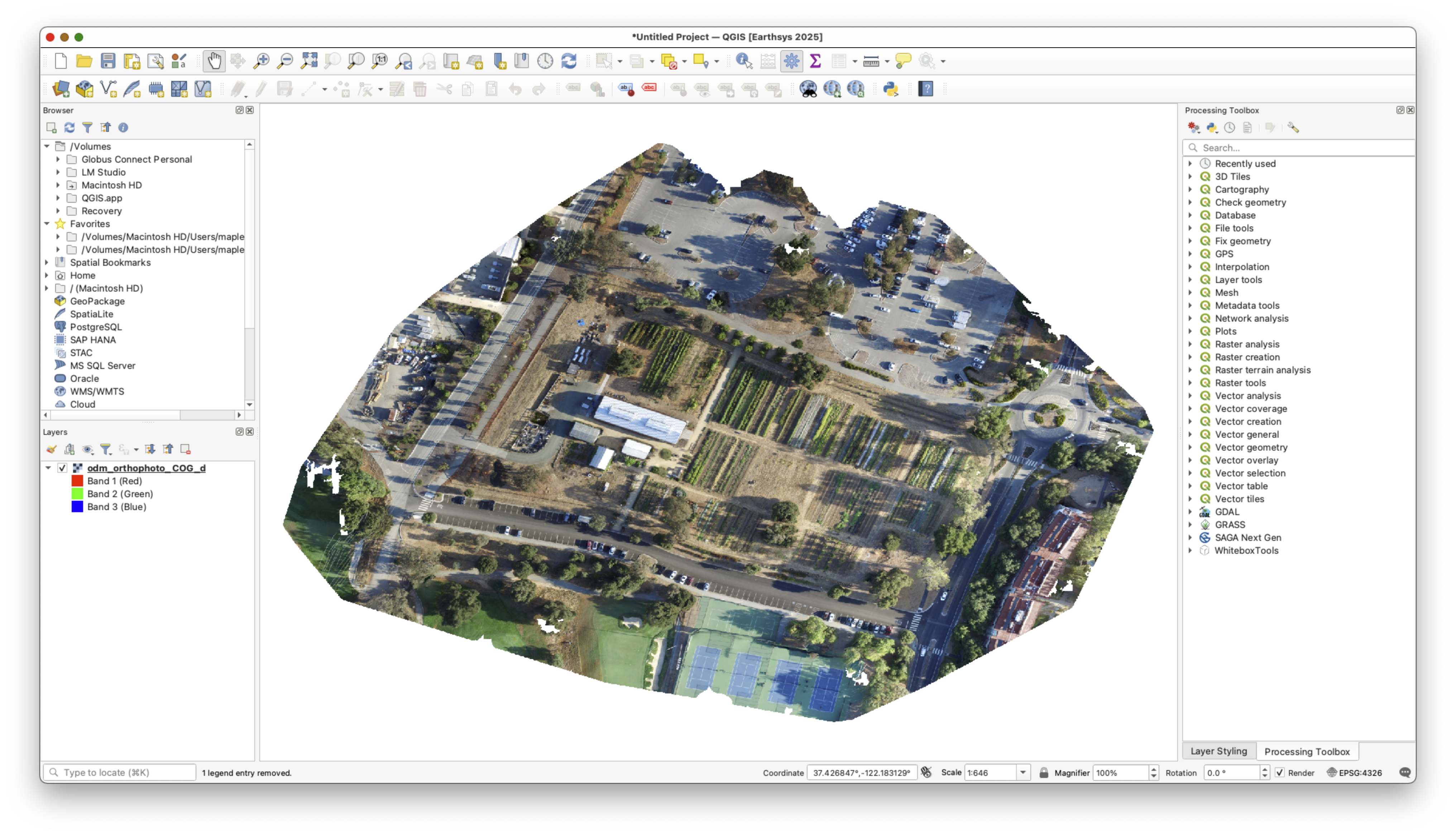The image size is (1456, 836).
Task: Open the Statistical Summary sigma icon
Action: coord(815,61)
